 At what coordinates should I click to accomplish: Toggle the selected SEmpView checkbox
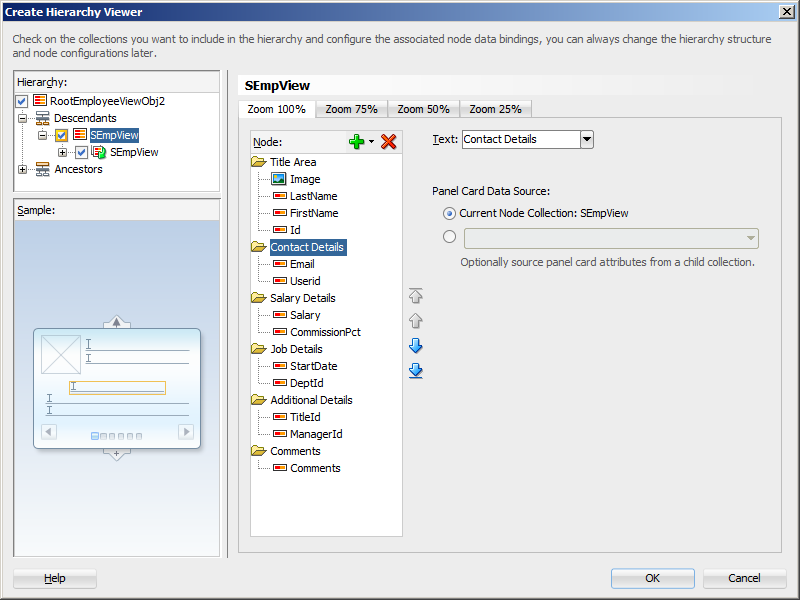[61, 135]
